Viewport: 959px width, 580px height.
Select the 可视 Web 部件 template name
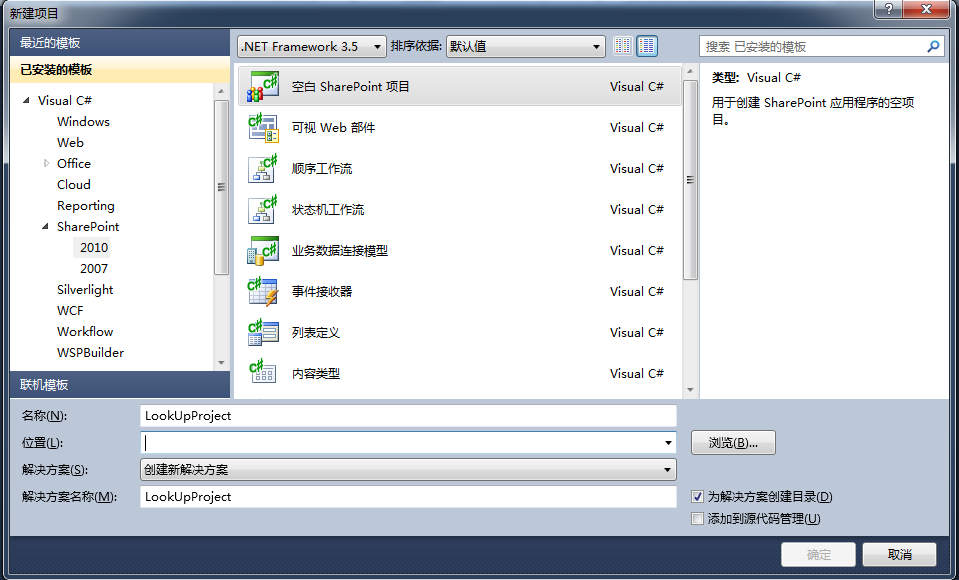333,127
